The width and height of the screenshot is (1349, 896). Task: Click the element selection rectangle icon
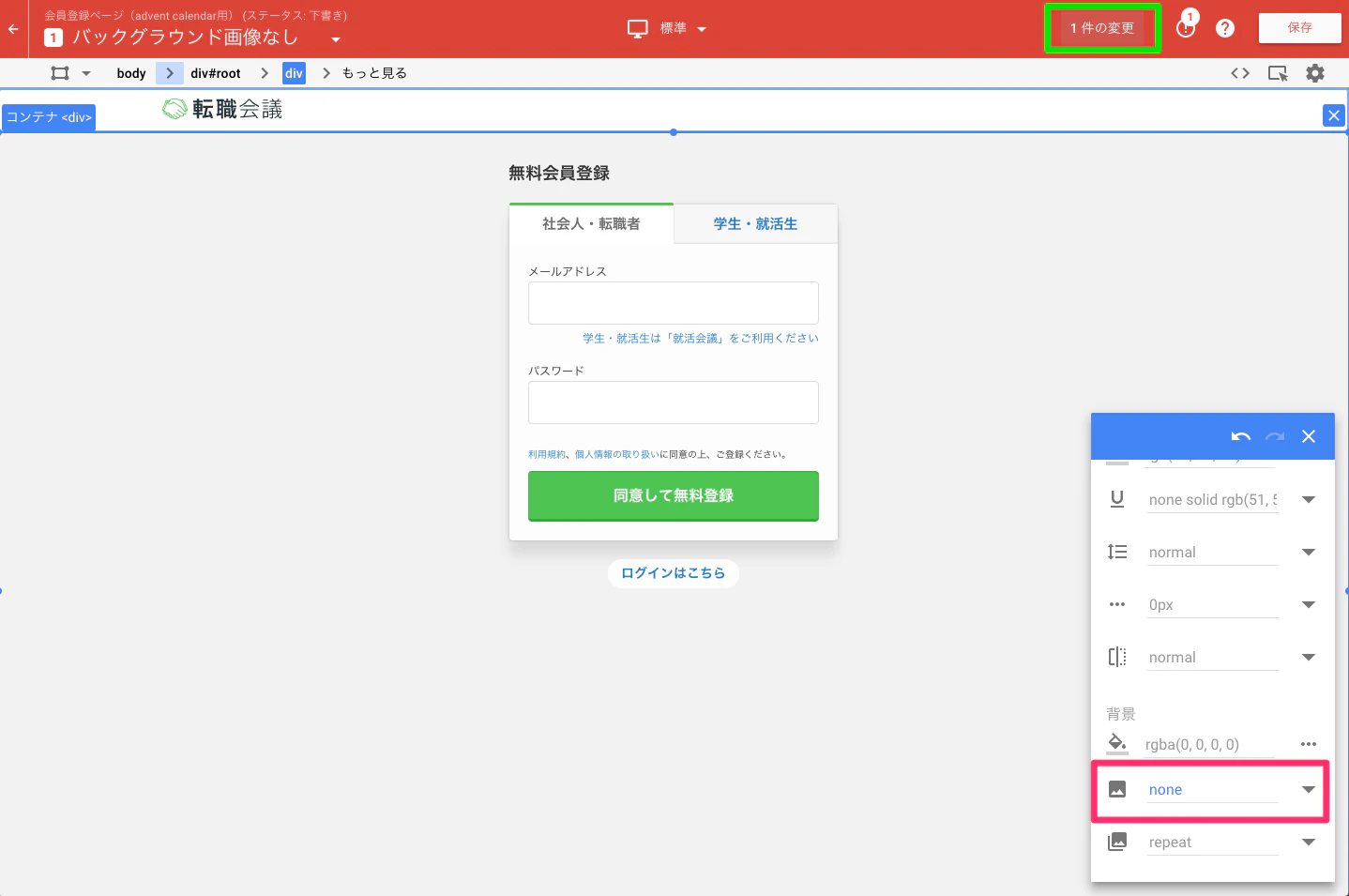pos(60,73)
